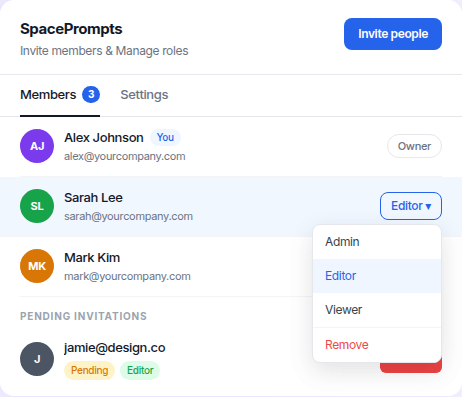Click the pending email jamie@design.co

pyautogui.click(x=115, y=348)
